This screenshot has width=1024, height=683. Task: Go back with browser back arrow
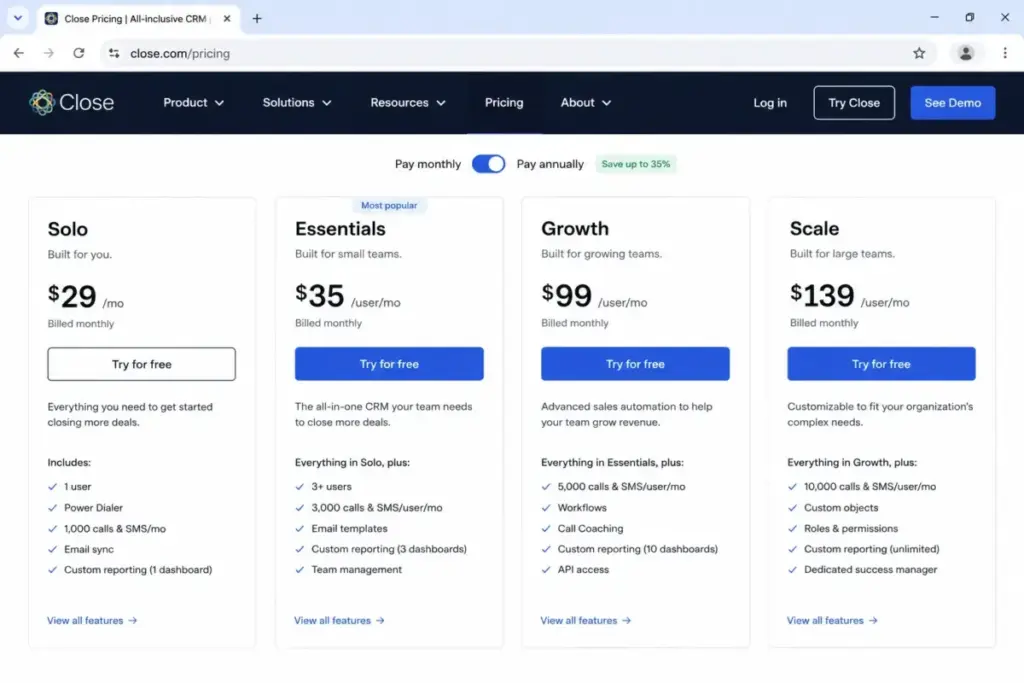(18, 53)
